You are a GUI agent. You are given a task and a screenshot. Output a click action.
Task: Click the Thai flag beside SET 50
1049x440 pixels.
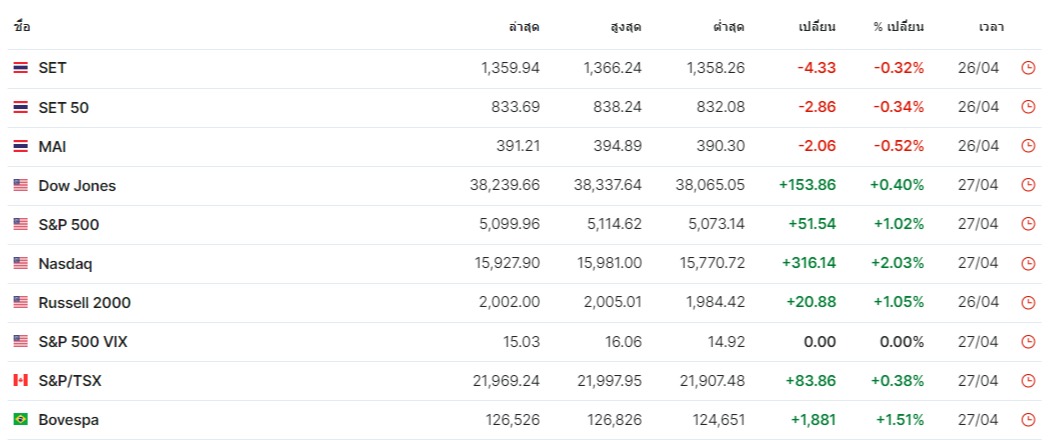coord(21,107)
